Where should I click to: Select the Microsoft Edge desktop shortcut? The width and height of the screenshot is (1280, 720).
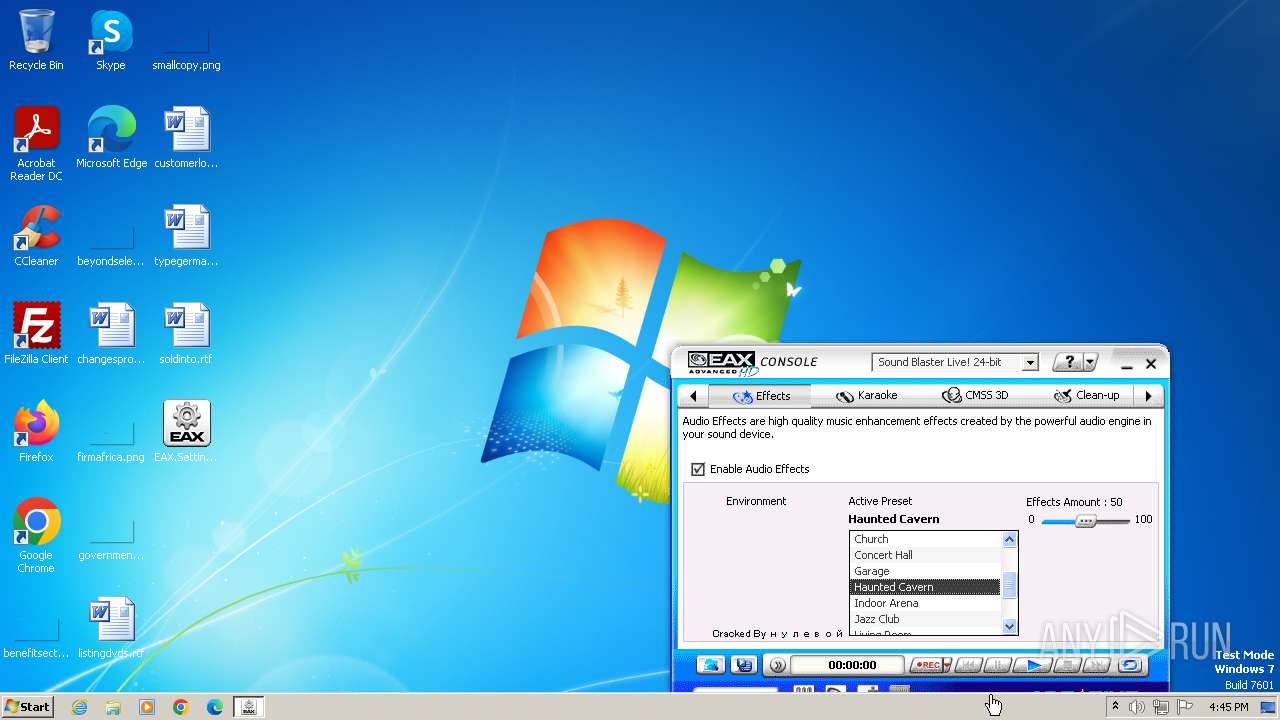(x=111, y=138)
